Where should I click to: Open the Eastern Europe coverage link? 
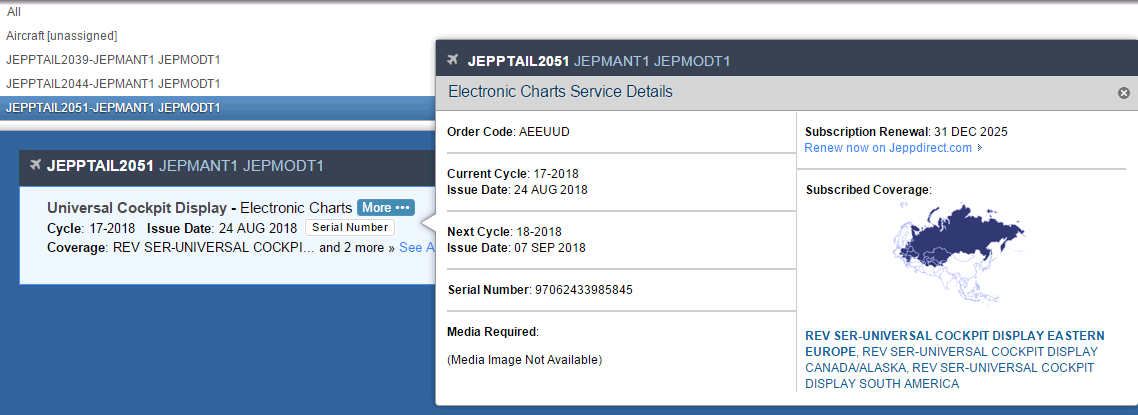(954, 343)
